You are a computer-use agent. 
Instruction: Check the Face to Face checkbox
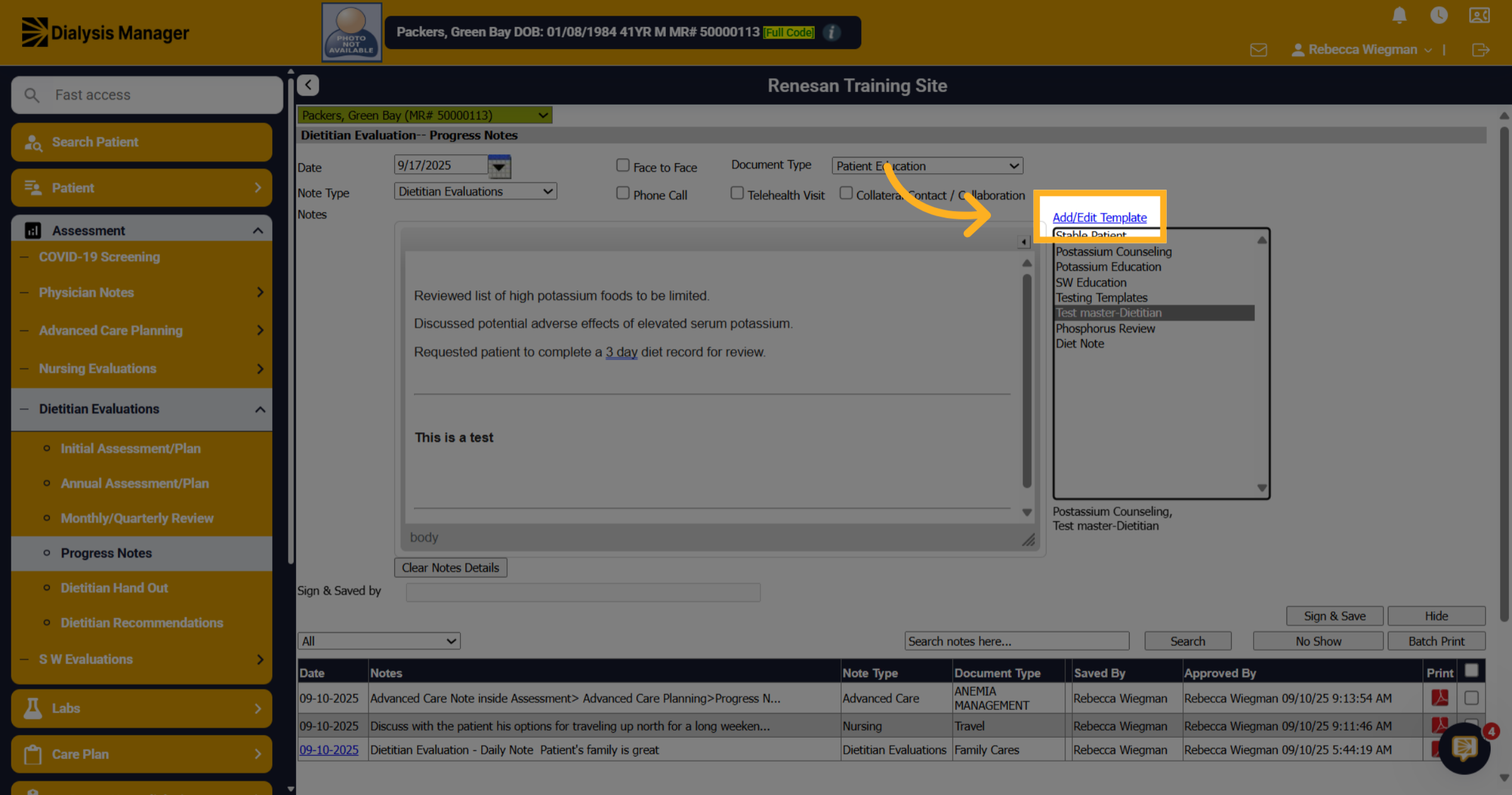click(x=622, y=165)
